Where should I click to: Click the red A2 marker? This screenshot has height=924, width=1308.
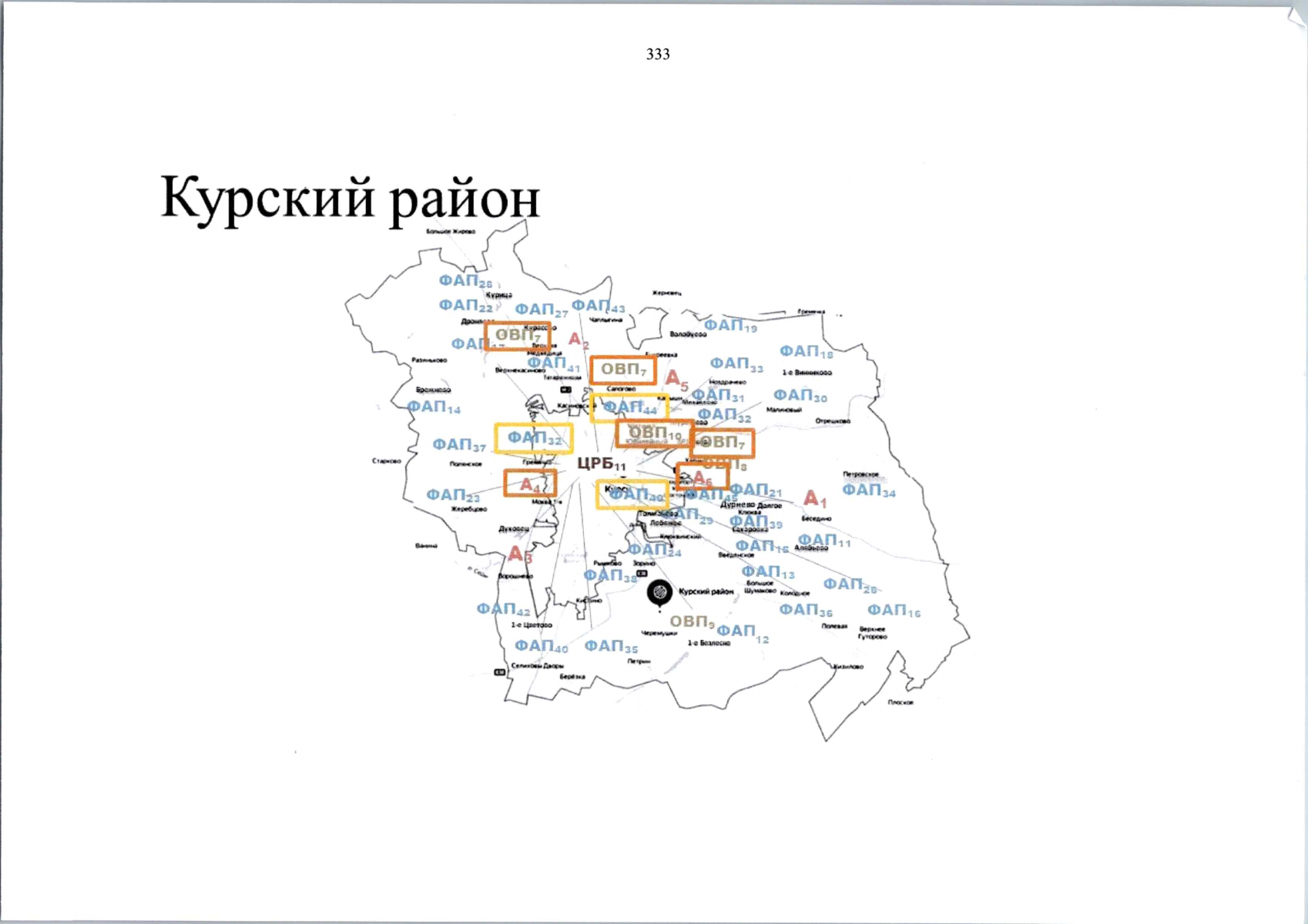point(579,340)
